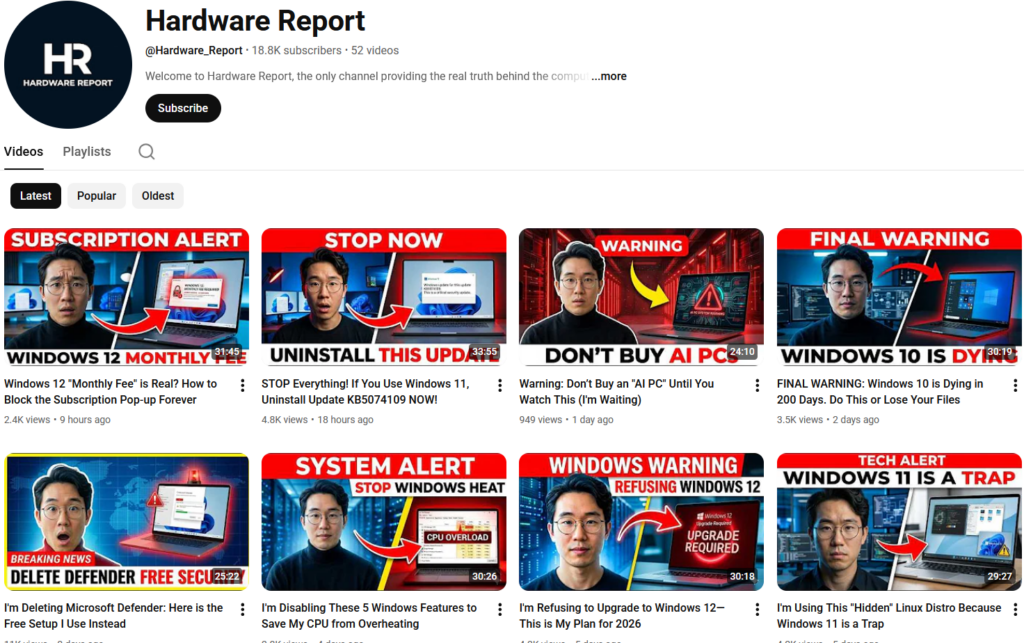Expand channel description with ...more
Screen dimensions: 1024x643
point(609,76)
